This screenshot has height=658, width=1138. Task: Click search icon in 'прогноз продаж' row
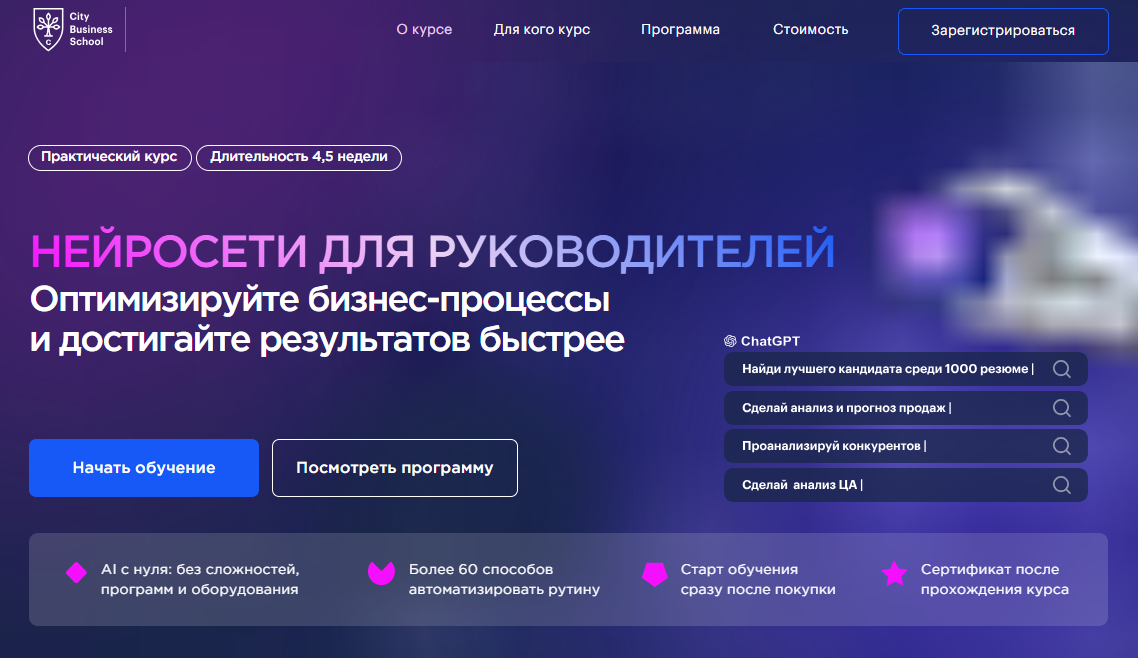[1062, 408]
